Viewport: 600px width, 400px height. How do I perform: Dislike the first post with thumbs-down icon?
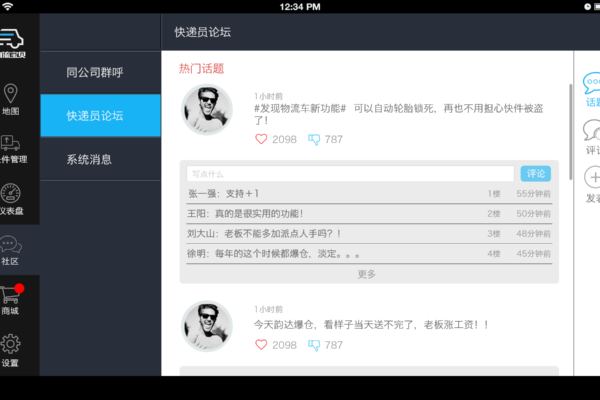pos(314,139)
